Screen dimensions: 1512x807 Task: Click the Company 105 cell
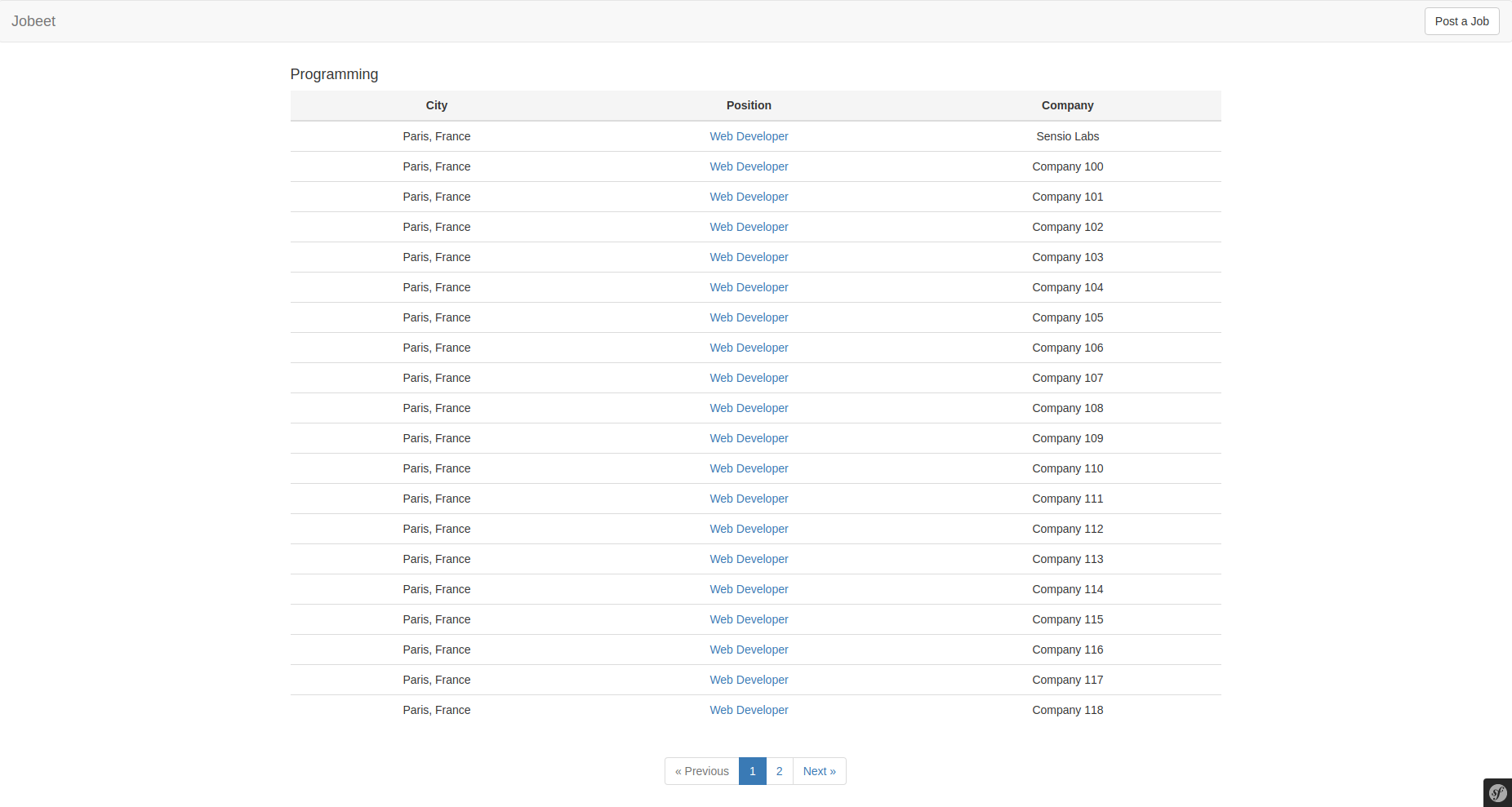(x=1067, y=317)
